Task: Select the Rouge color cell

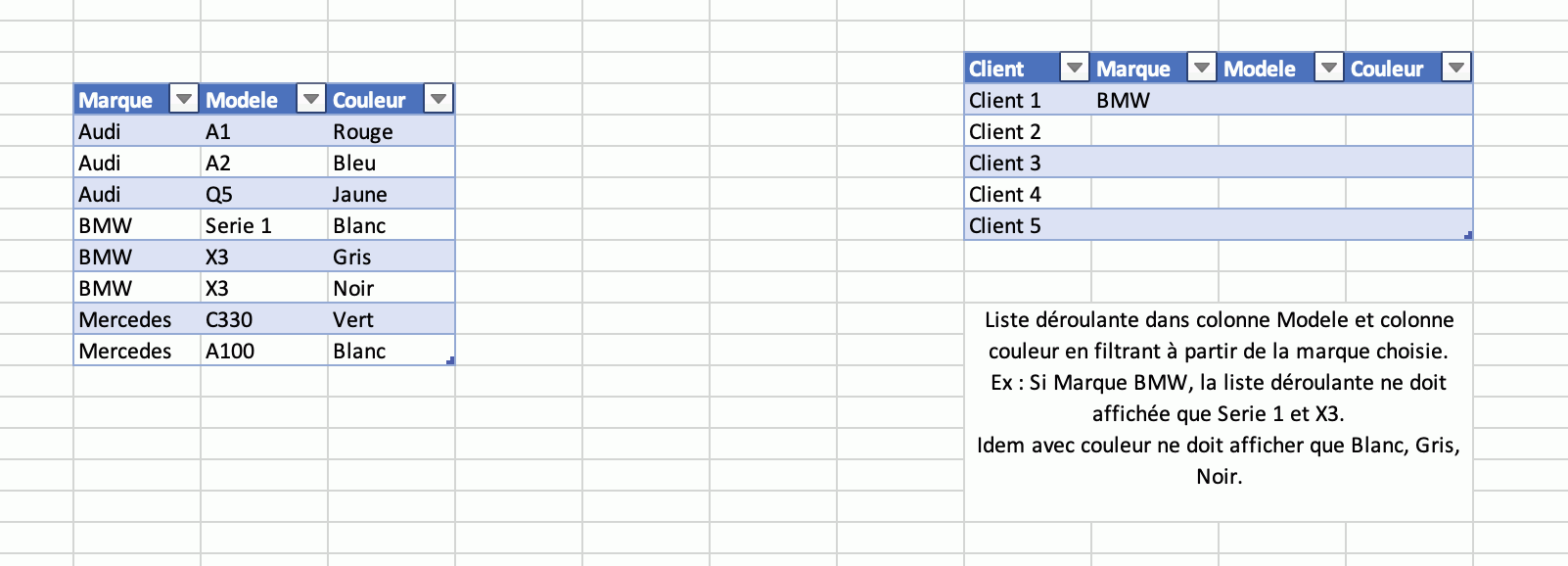Action: coord(390,131)
